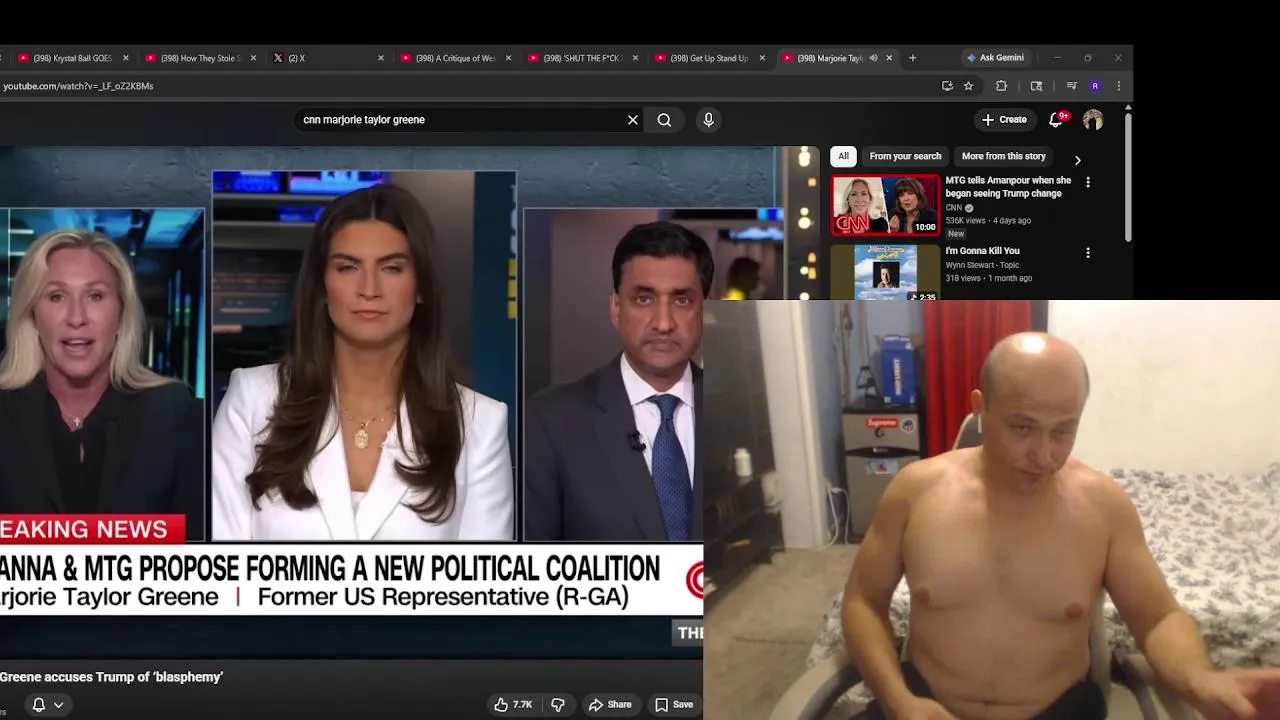Viewport: 1280px width, 720px height.
Task: Click the YouTube search magnifier button
Action: tap(664, 120)
